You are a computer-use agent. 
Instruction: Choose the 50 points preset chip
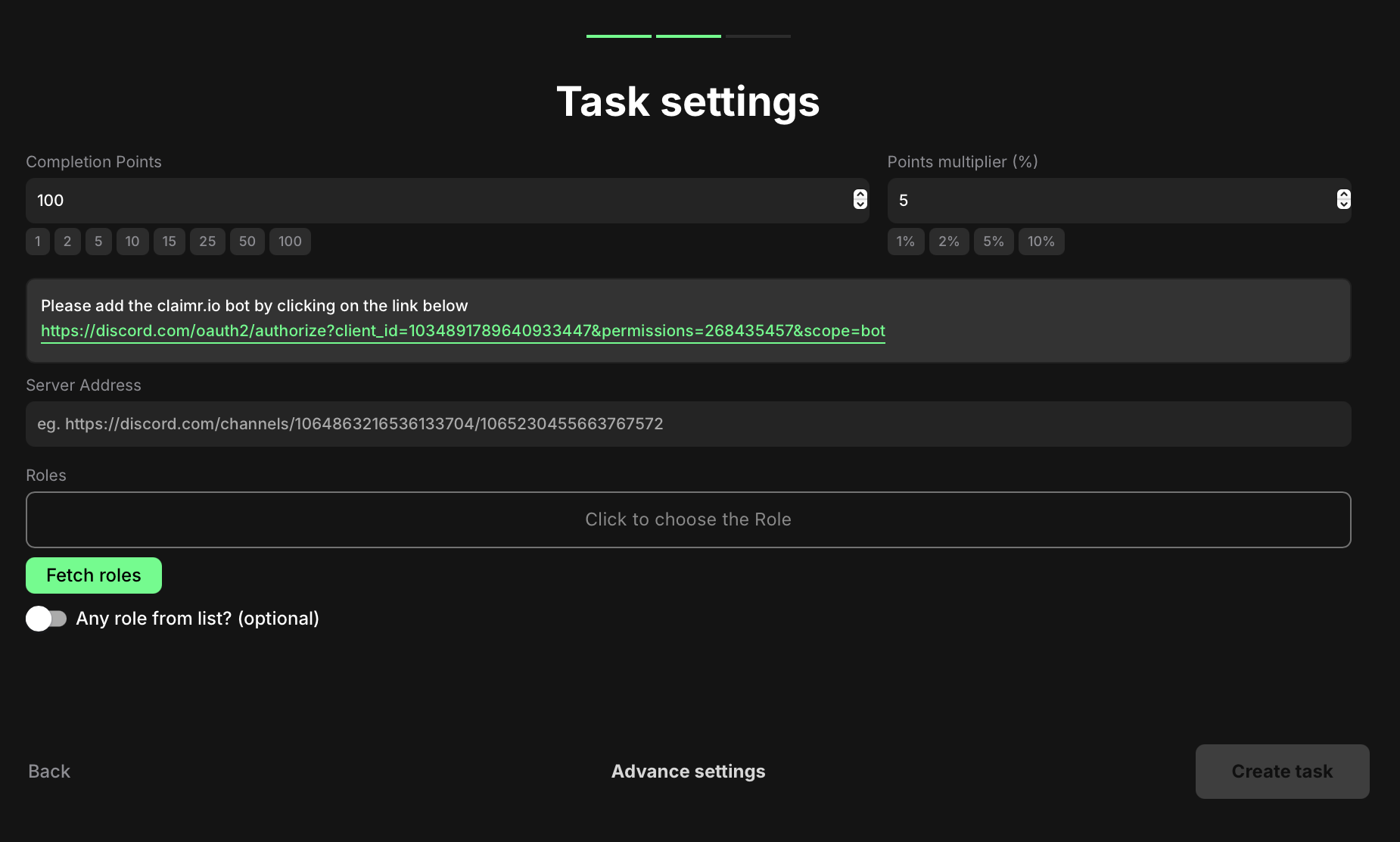(247, 242)
